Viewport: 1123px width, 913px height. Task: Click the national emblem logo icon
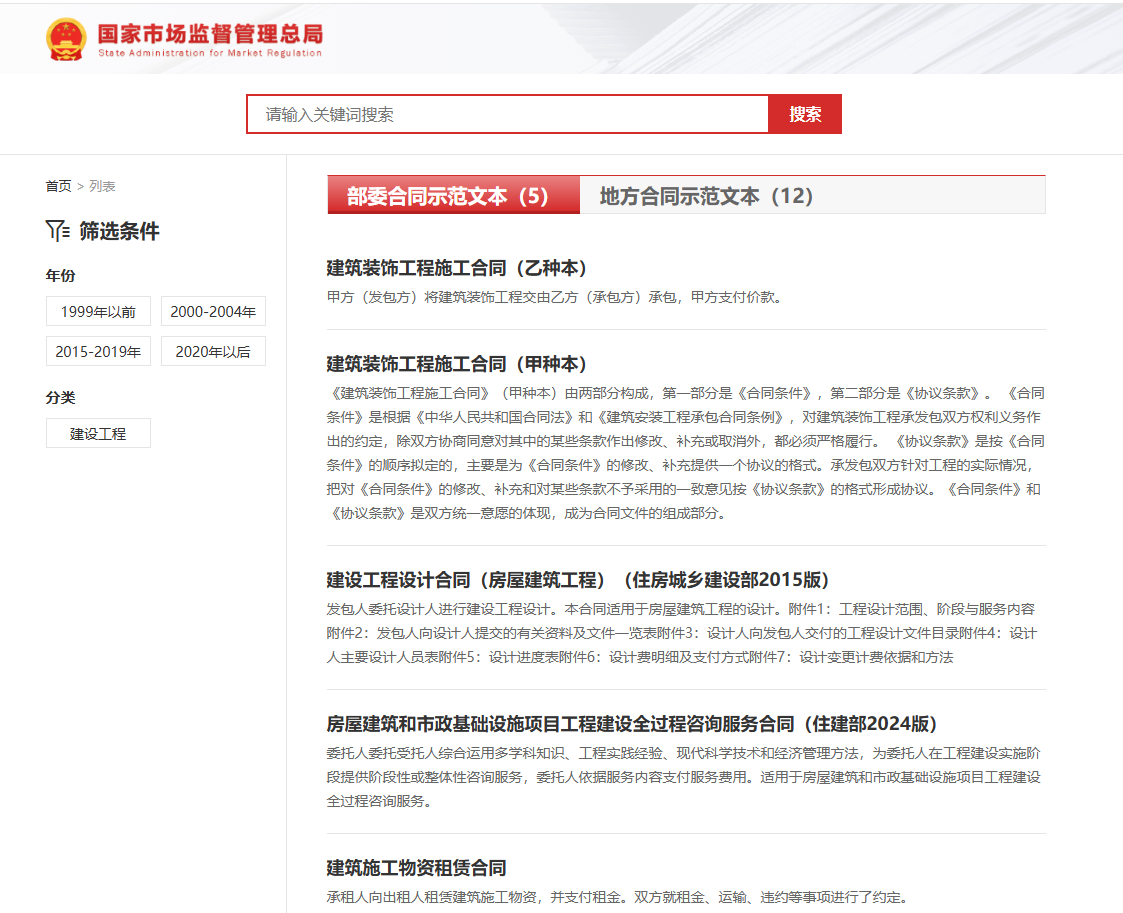pos(66,39)
